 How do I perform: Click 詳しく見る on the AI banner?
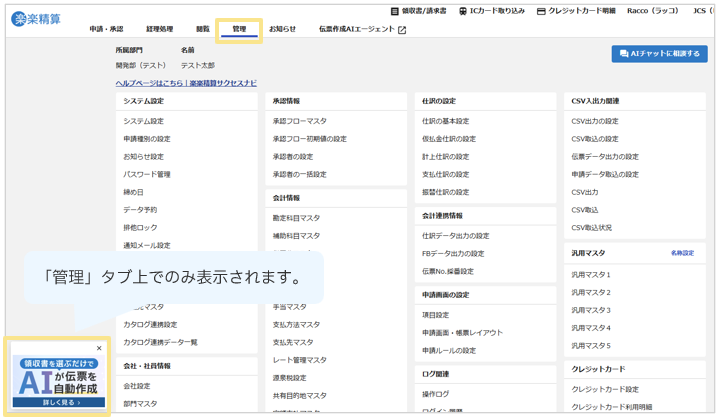click(59, 402)
